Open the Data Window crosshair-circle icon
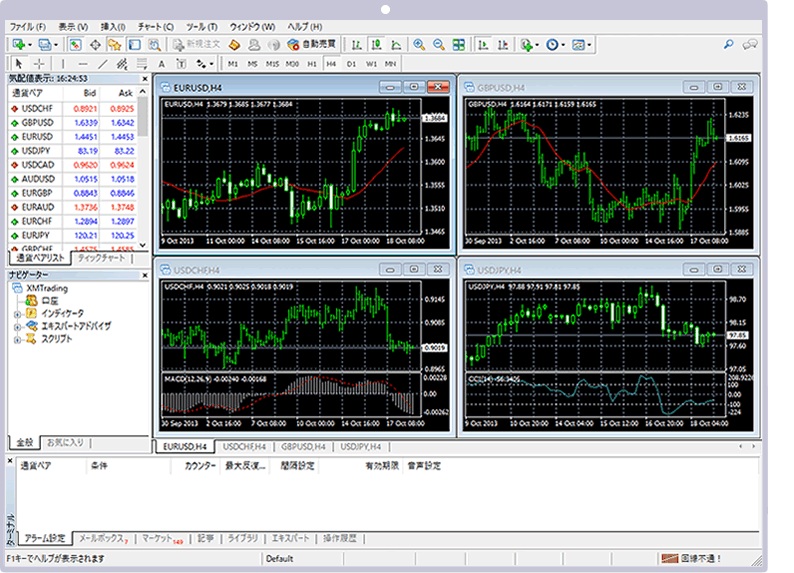Viewport: 794px width, 573px height. point(95,45)
